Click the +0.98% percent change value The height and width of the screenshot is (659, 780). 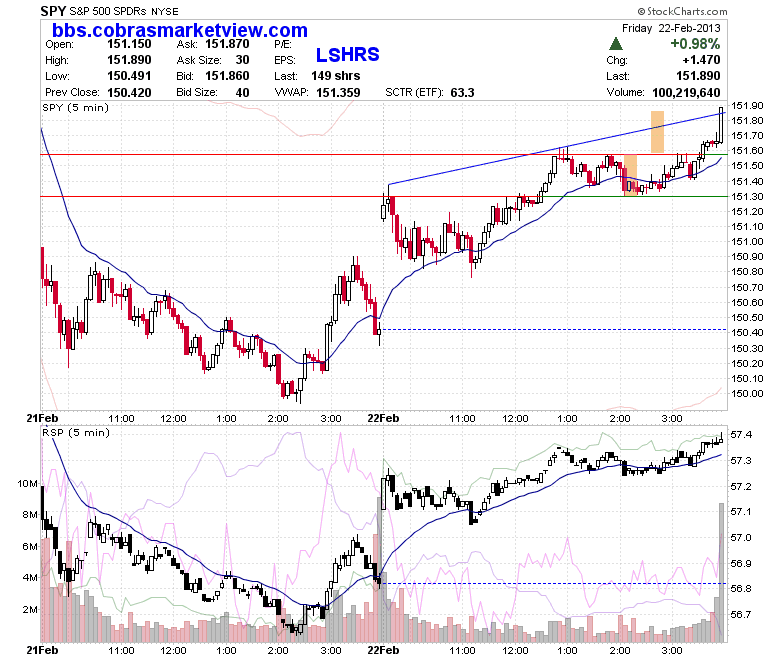point(695,44)
